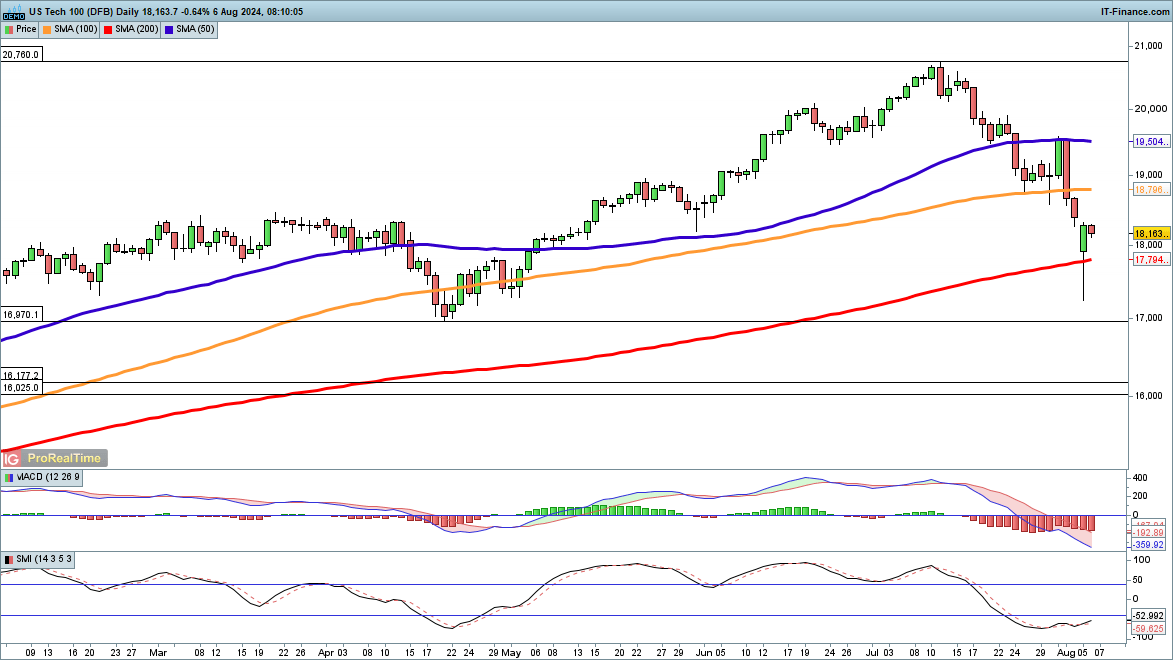Open the IT-Finance.com link

pyautogui.click(x=1132, y=11)
